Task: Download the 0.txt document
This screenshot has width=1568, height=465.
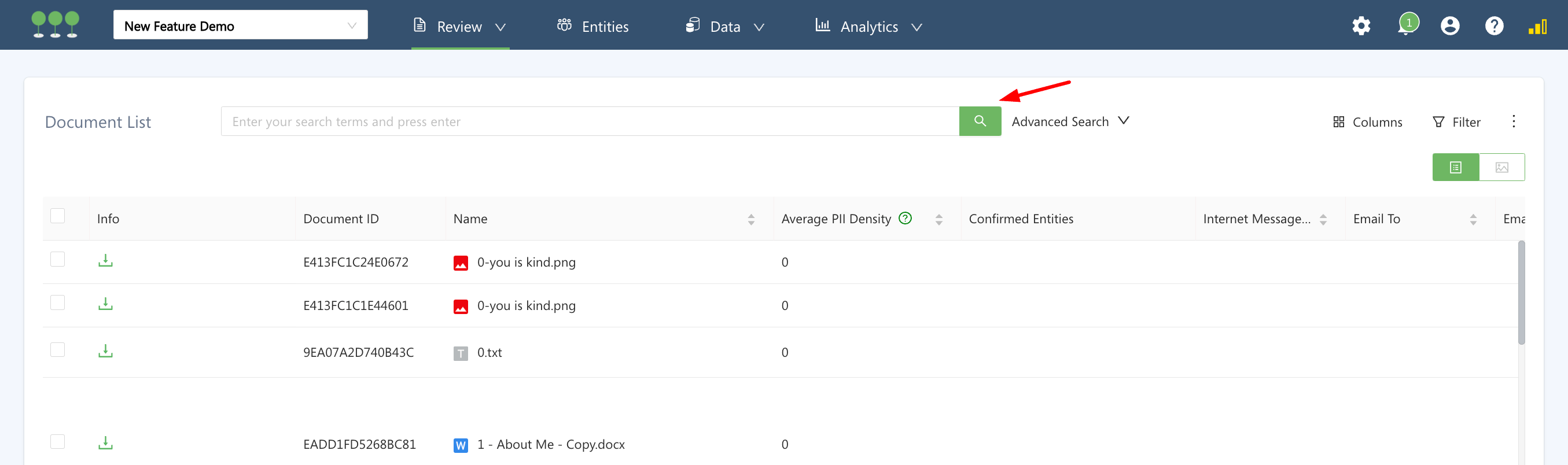Action: [x=105, y=351]
